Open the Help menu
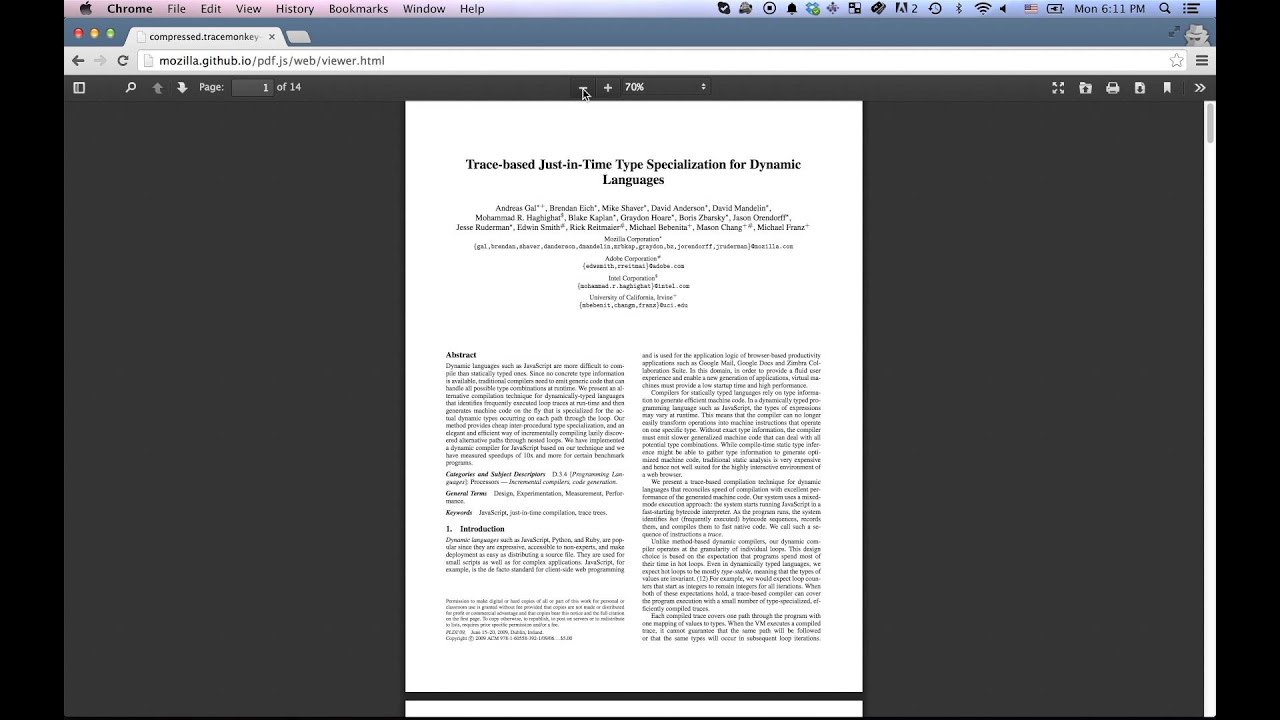Screen dimensions: 1280x720 472,9
